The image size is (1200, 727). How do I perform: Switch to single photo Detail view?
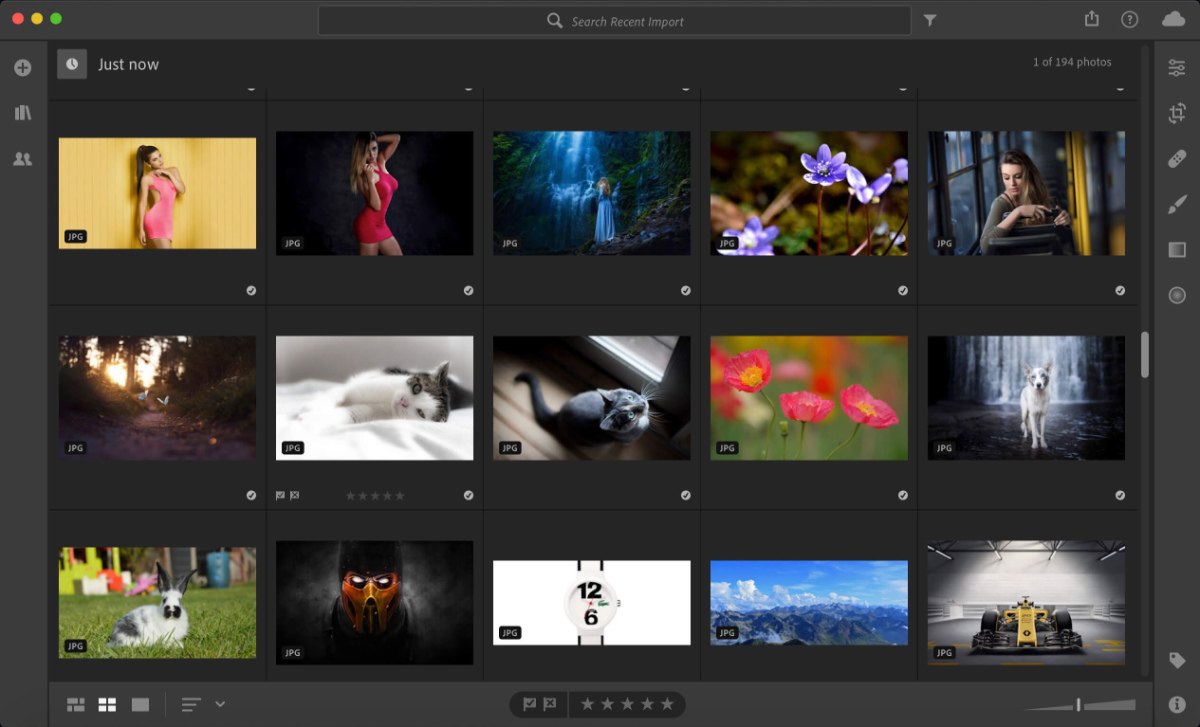140,705
